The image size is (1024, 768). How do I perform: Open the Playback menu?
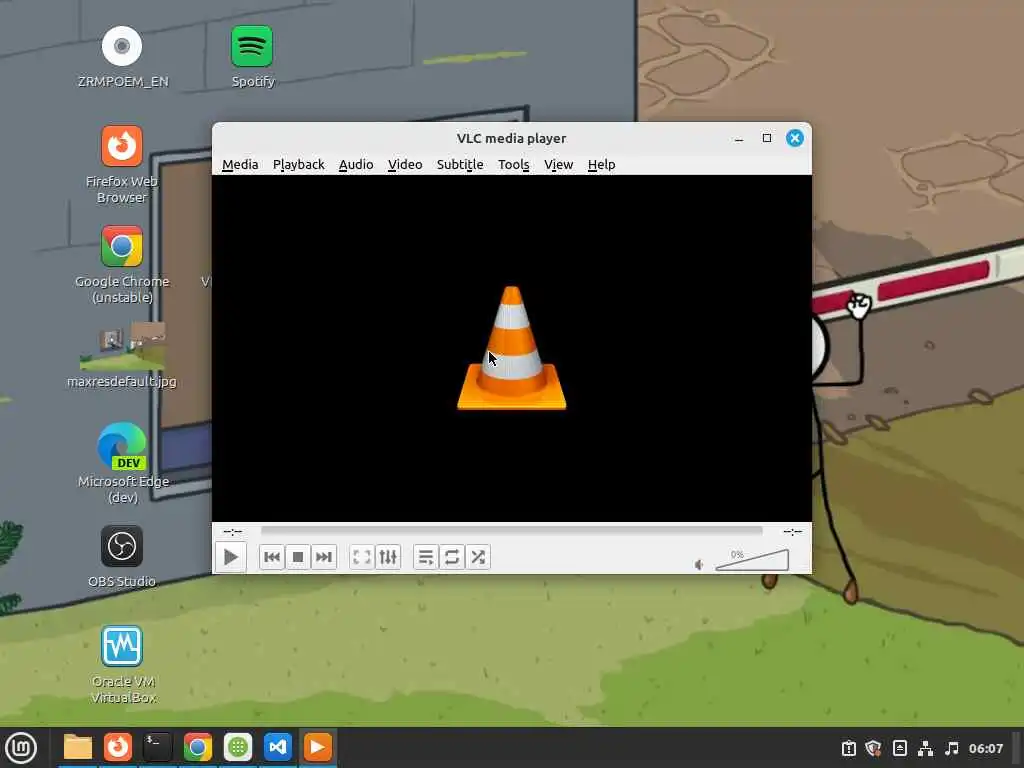[298, 165]
